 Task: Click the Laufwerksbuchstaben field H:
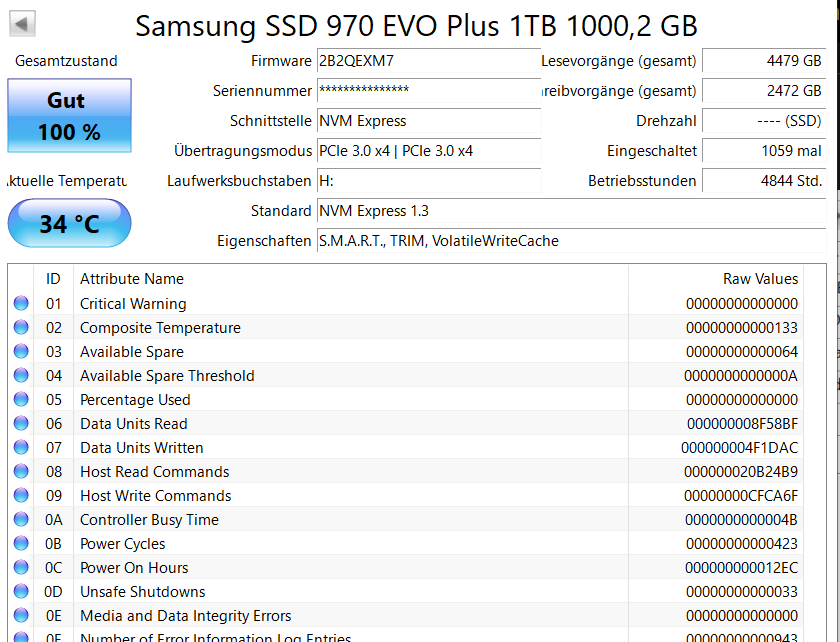click(x=429, y=181)
